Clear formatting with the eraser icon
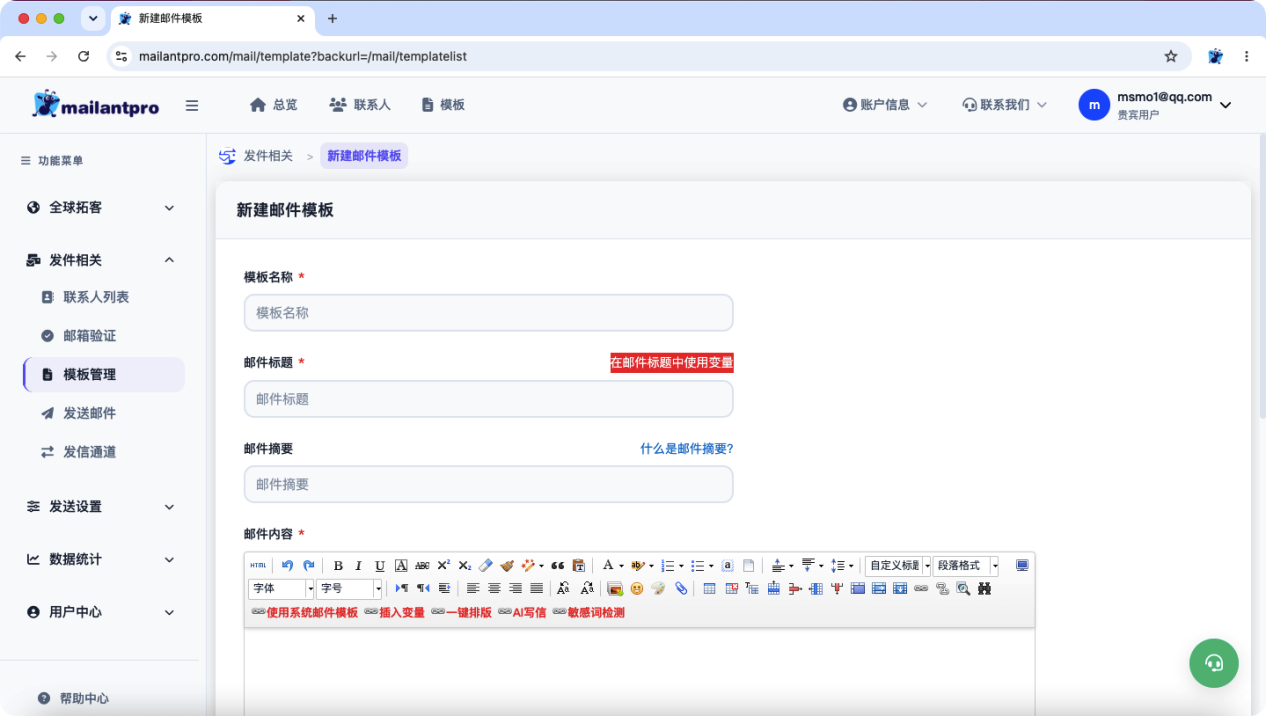The image size is (1266, 716). [486, 565]
